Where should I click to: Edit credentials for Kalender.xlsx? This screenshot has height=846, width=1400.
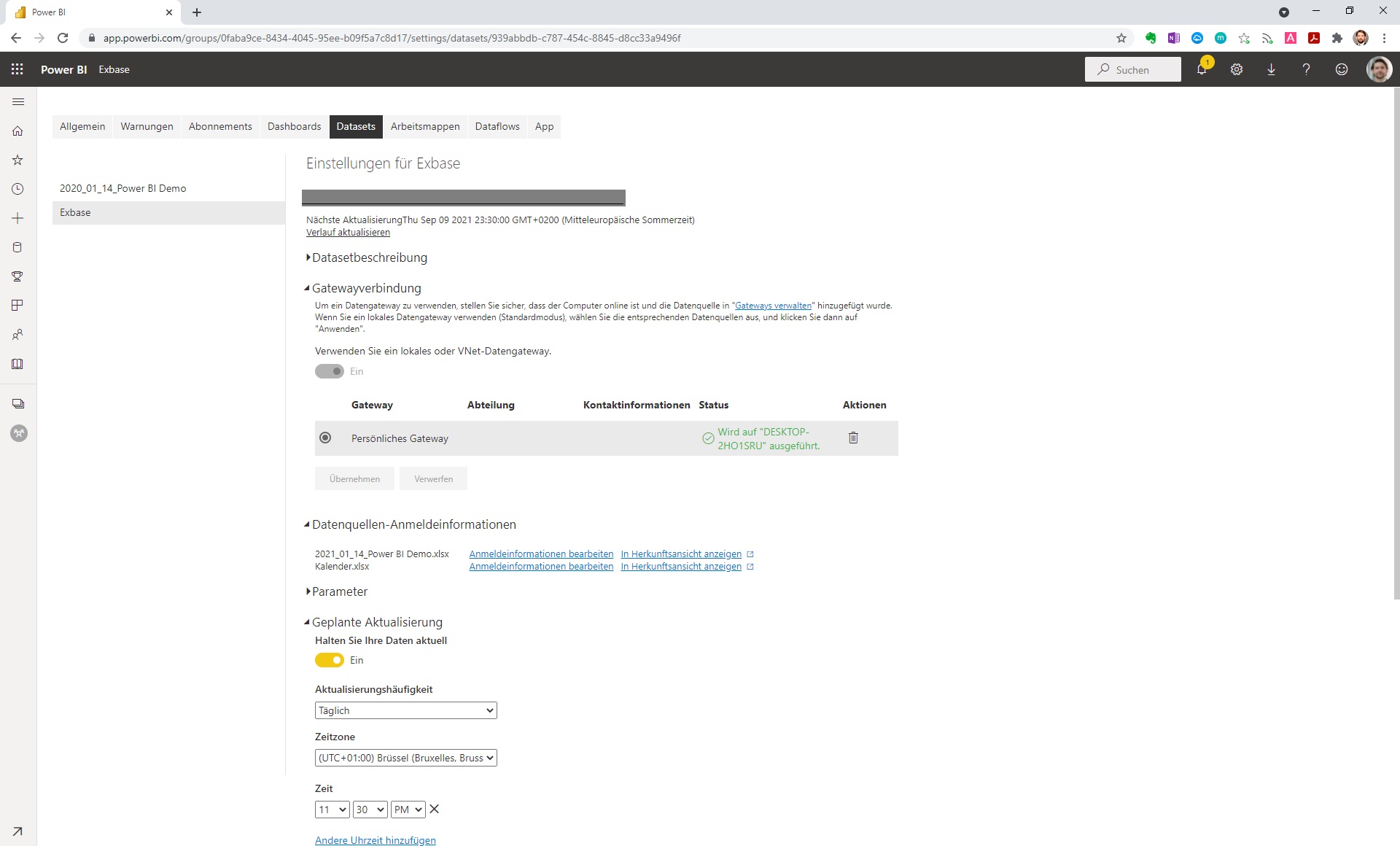click(x=541, y=567)
